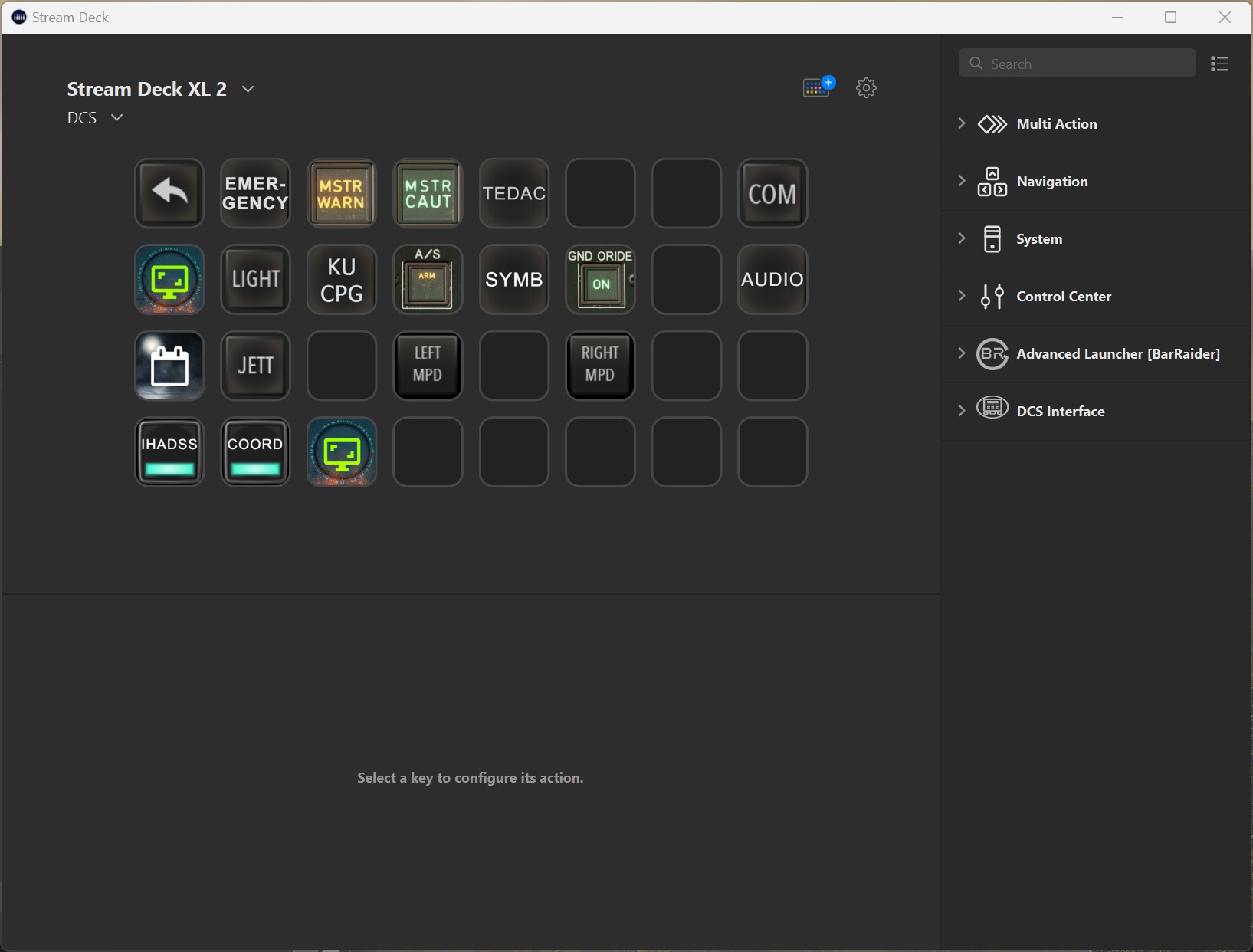Toggle the IHADSS key
This screenshot has width=1253, height=952.
[x=169, y=452]
